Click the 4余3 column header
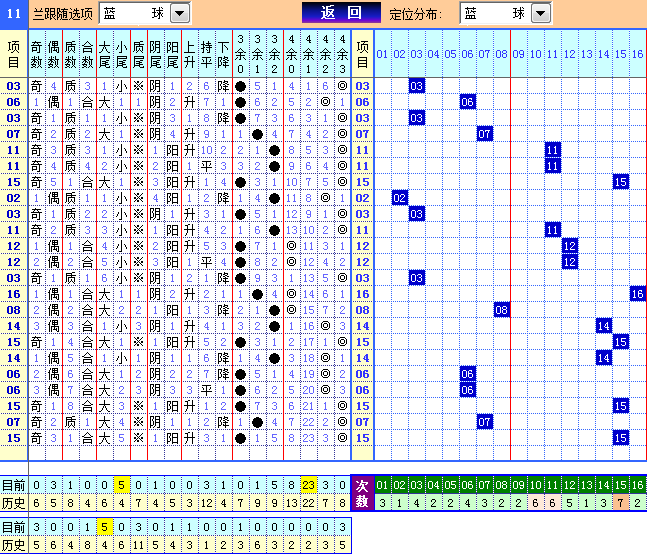 tap(342, 54)
